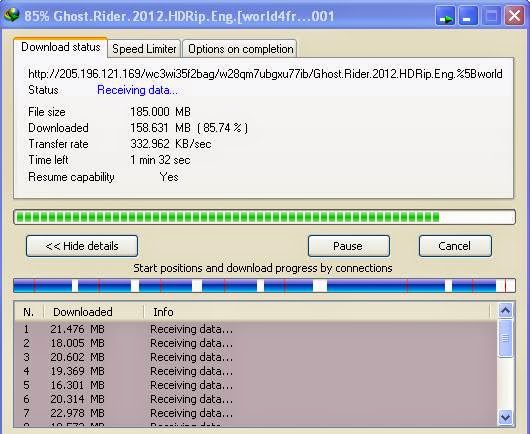Click the window title '85% Ghost.Rider.2012...'
Viewport: 530px width, 434px height.
(x=179, y=16)
